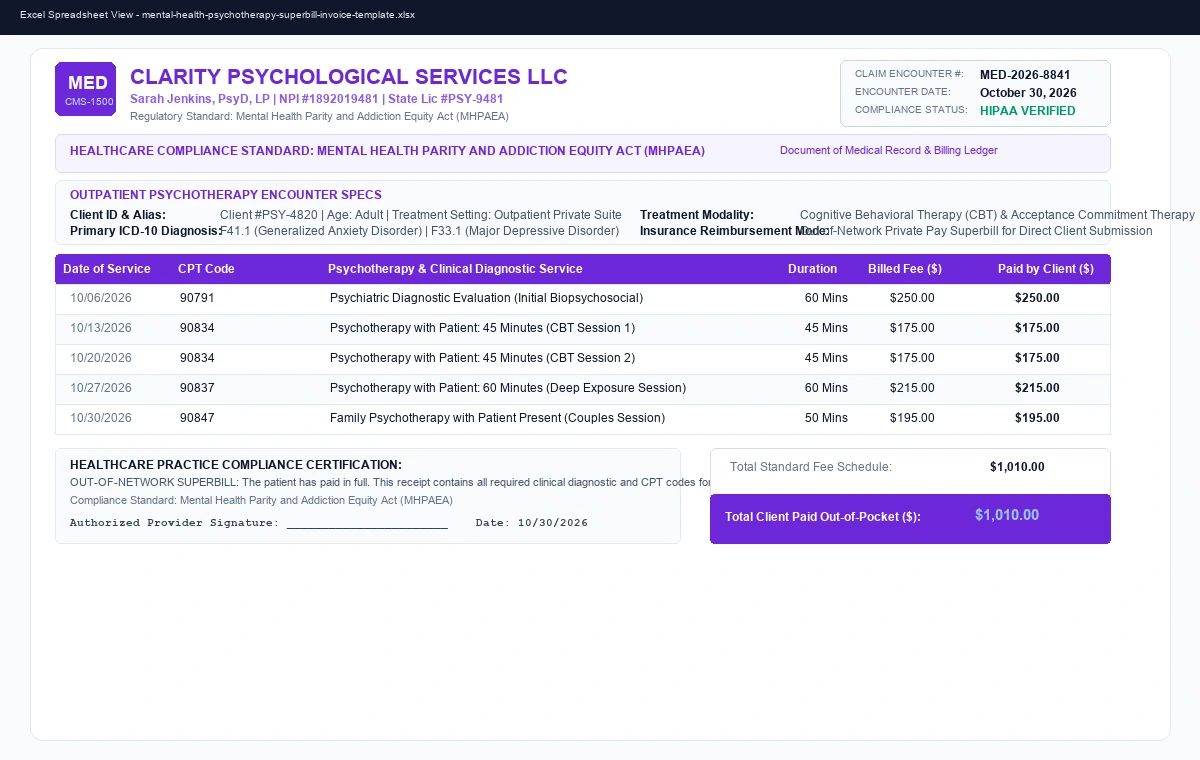Click the Paid by Client ($) column header
1200x760 pixels.
click(x=1046, y=269)
